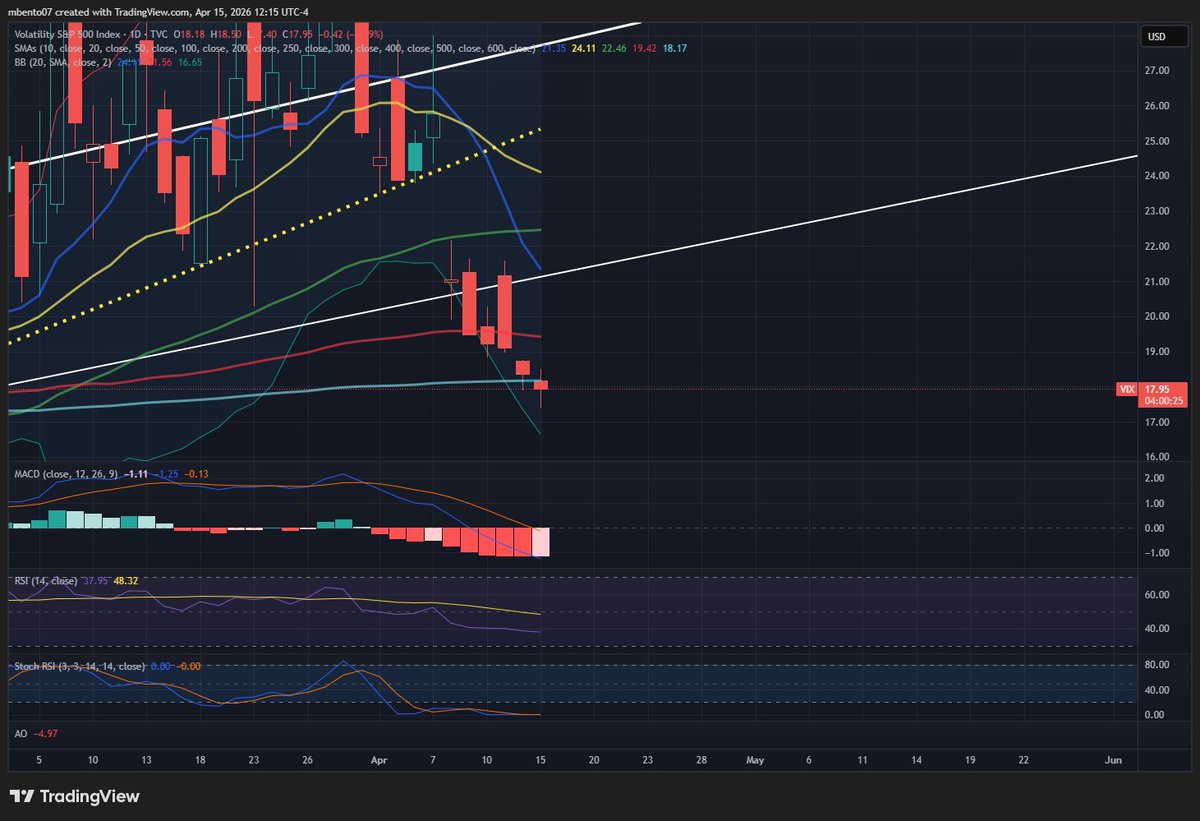
Task: Click the 16.00 price axis label
Action: click(1158, 457)
